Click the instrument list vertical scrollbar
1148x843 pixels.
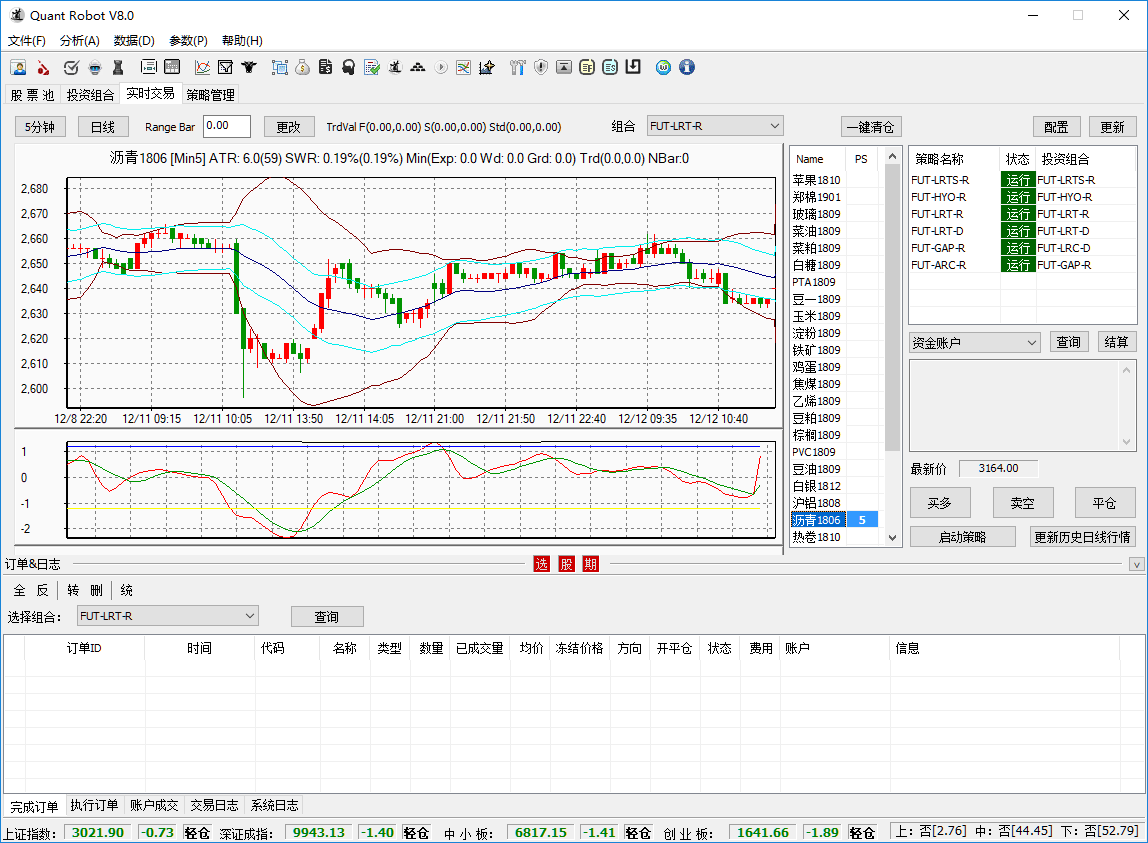click(892, 346)
